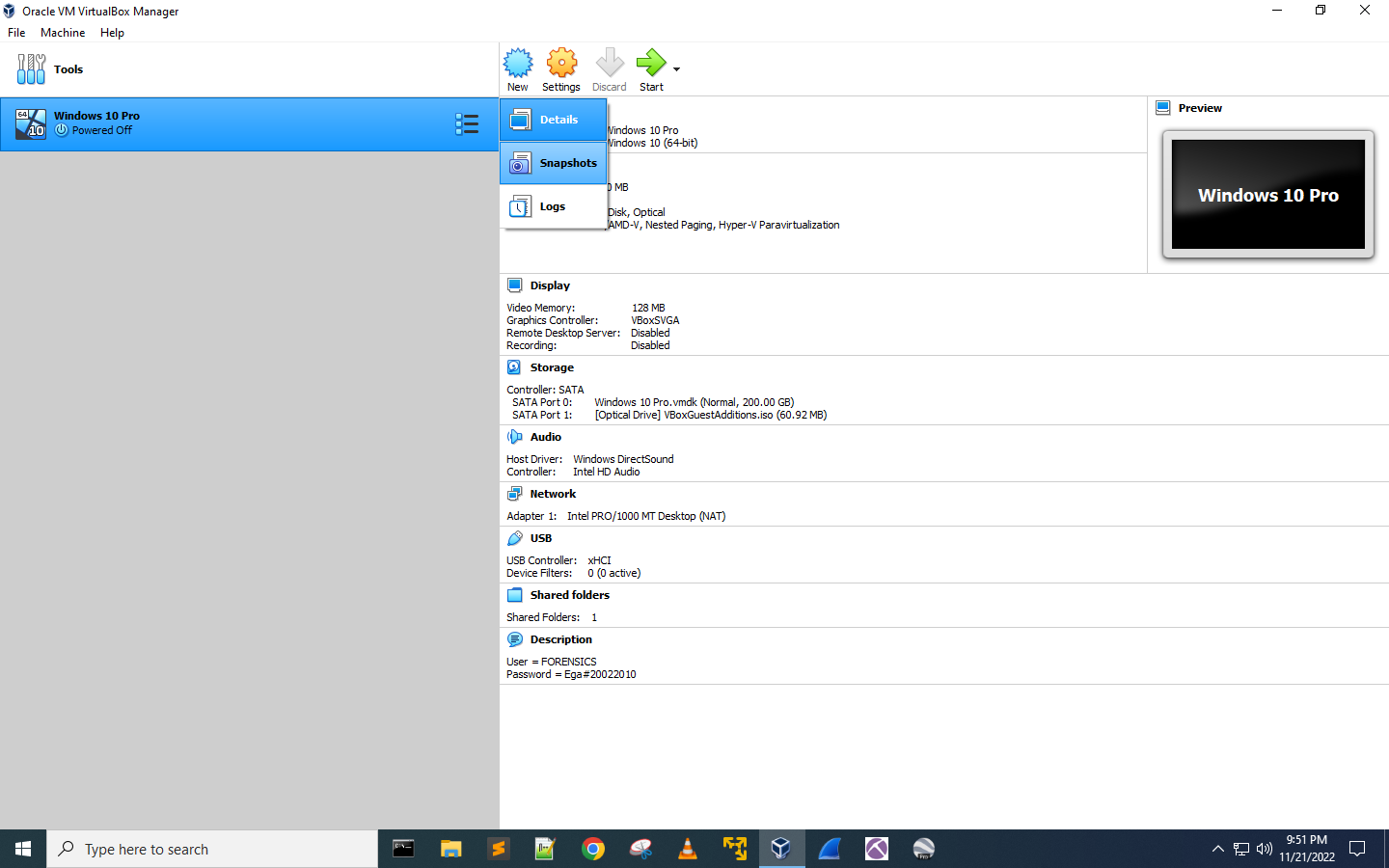Click the Password line in Description
The width and height of the screenshot is (1389, 868).
click(x=571, y=674)
